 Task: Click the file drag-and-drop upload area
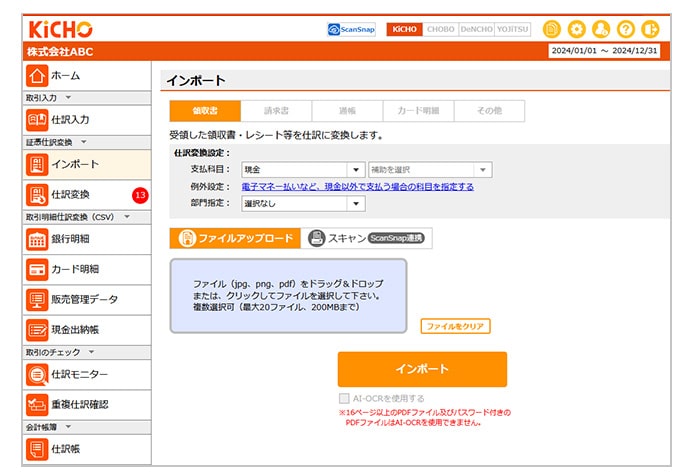pos(288,296)
